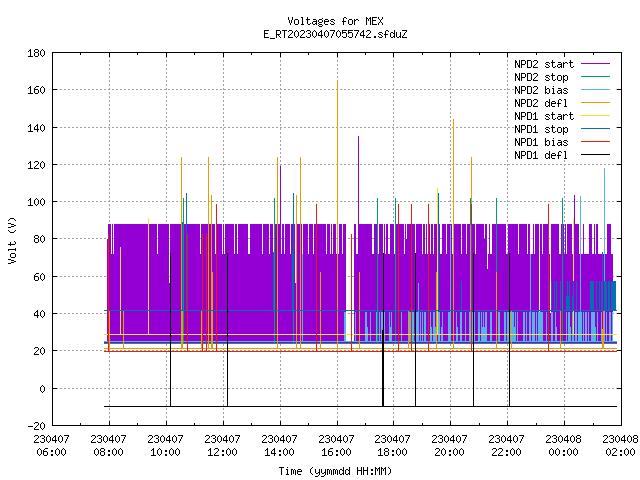Click the "Time (yymmdd HH:MM)" x-axis label
The width and height of the screenshot is (640, 480).
click(x=335, y=471)
